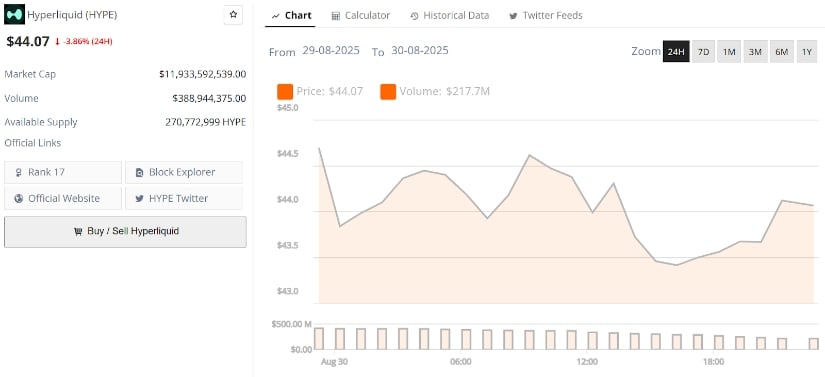Open the Block Explorer link
825x377 pixels.
coord(184,172)
